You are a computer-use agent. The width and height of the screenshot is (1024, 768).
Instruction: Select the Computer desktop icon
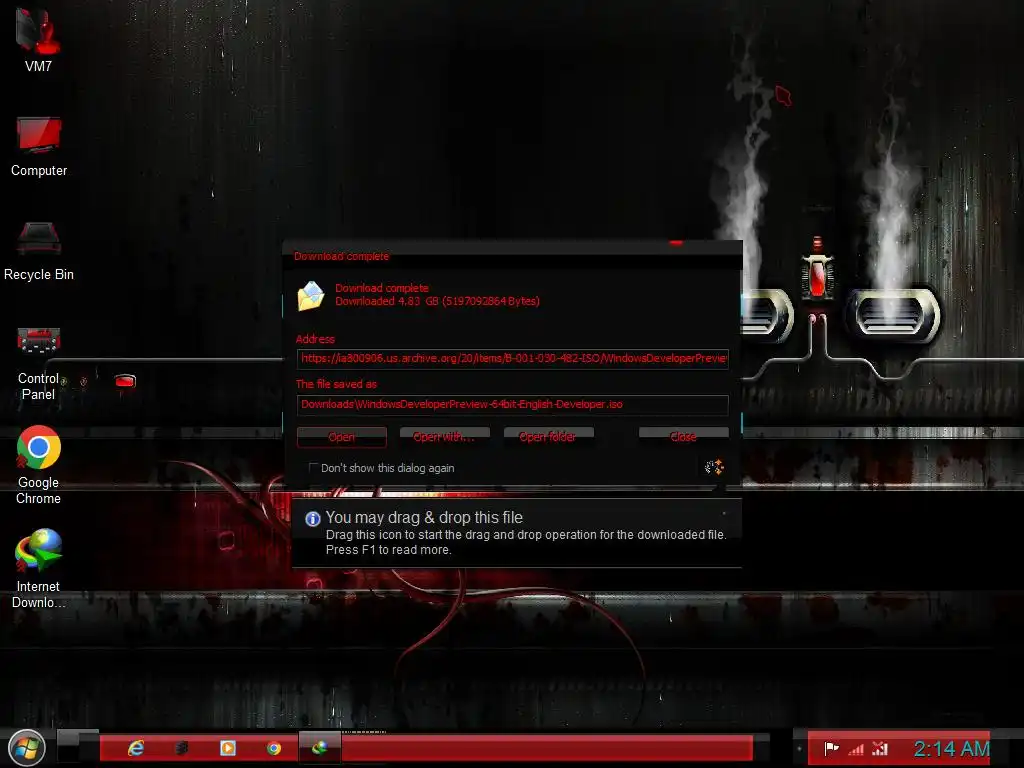[39, 146]
